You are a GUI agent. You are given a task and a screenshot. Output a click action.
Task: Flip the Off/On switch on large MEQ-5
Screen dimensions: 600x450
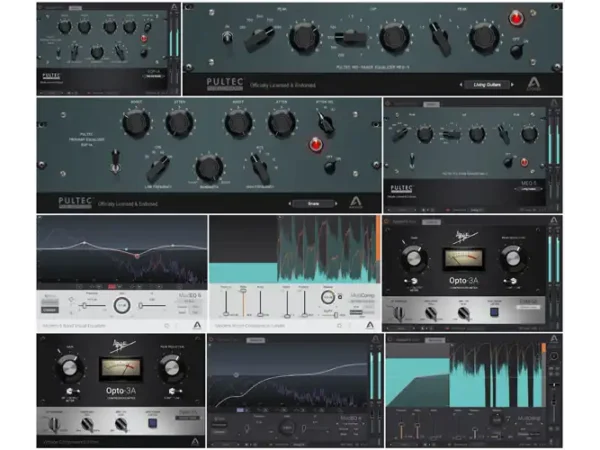(x=517, y=50)
